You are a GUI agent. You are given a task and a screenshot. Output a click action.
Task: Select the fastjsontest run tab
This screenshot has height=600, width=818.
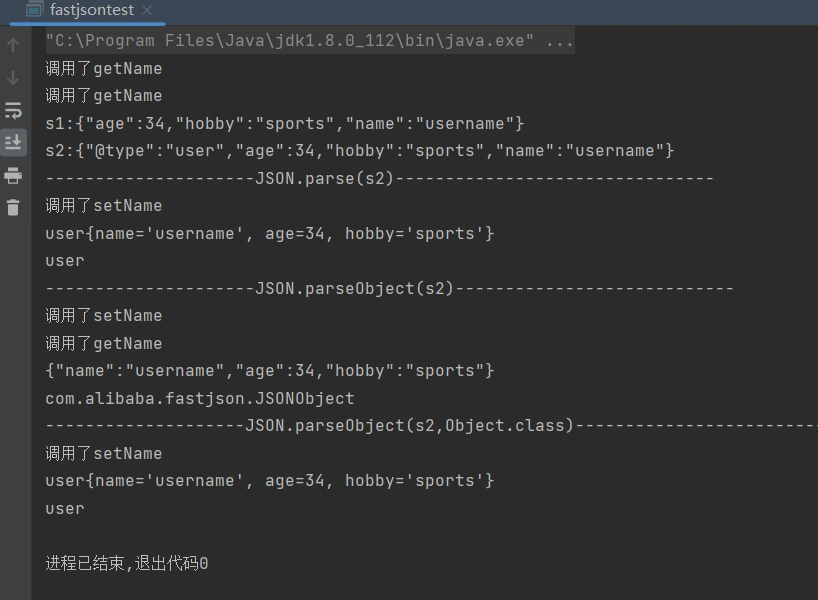(x=91, y=10)
